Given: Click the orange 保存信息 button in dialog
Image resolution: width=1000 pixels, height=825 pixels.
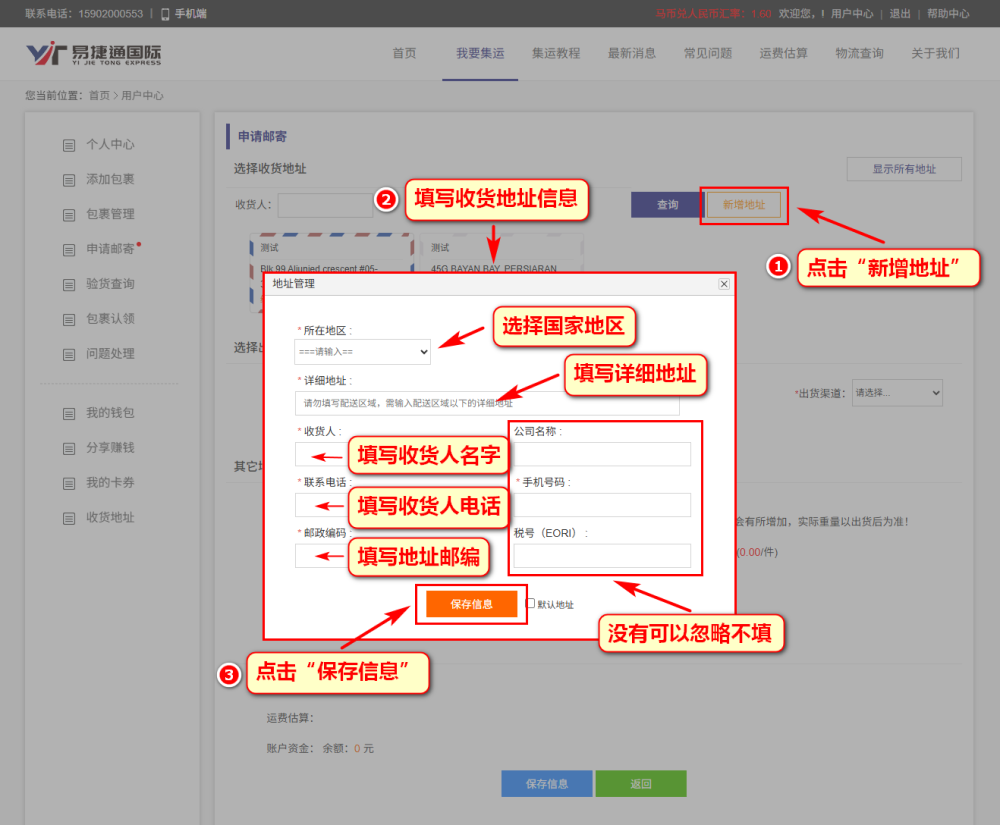Looking at the screenshot, I should click(471, 604).
